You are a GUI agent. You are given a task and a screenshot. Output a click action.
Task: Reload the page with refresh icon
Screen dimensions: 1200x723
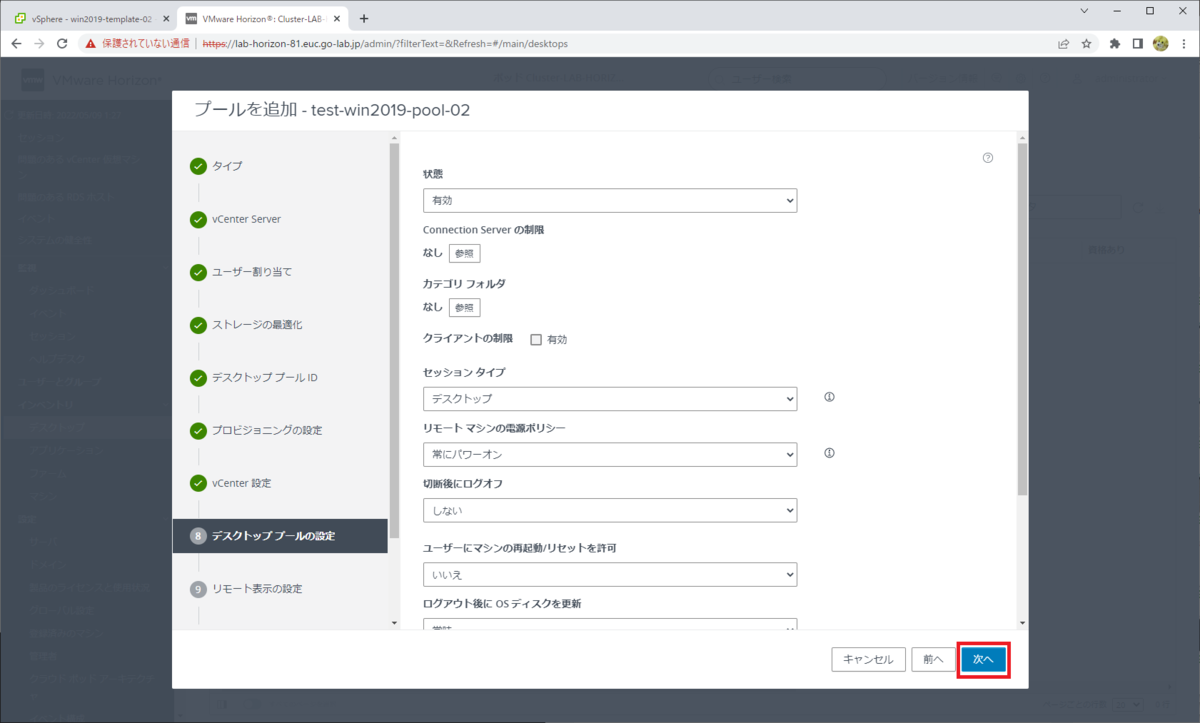pos(62,44)
